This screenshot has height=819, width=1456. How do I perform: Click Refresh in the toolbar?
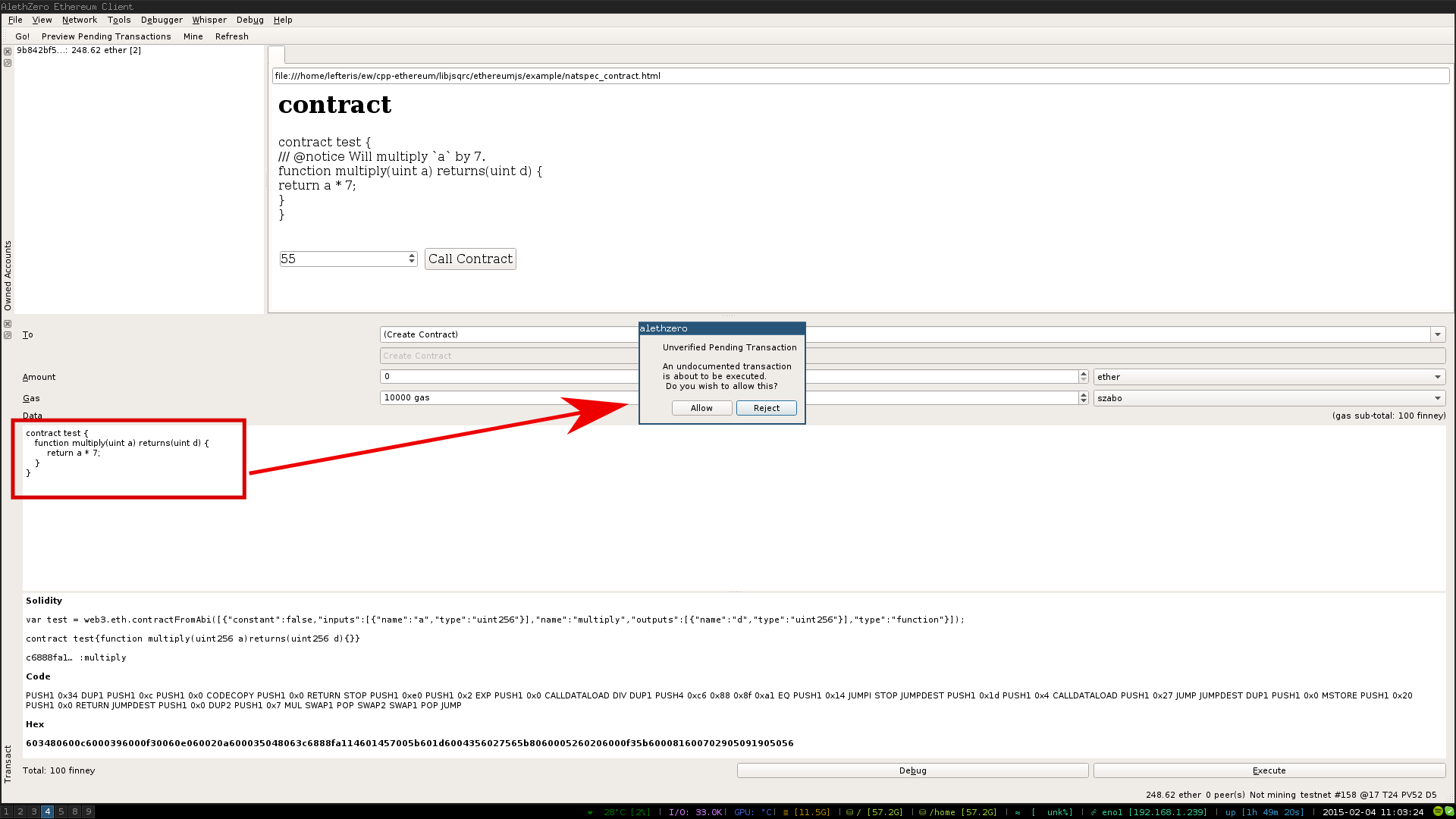pos(232,36)
